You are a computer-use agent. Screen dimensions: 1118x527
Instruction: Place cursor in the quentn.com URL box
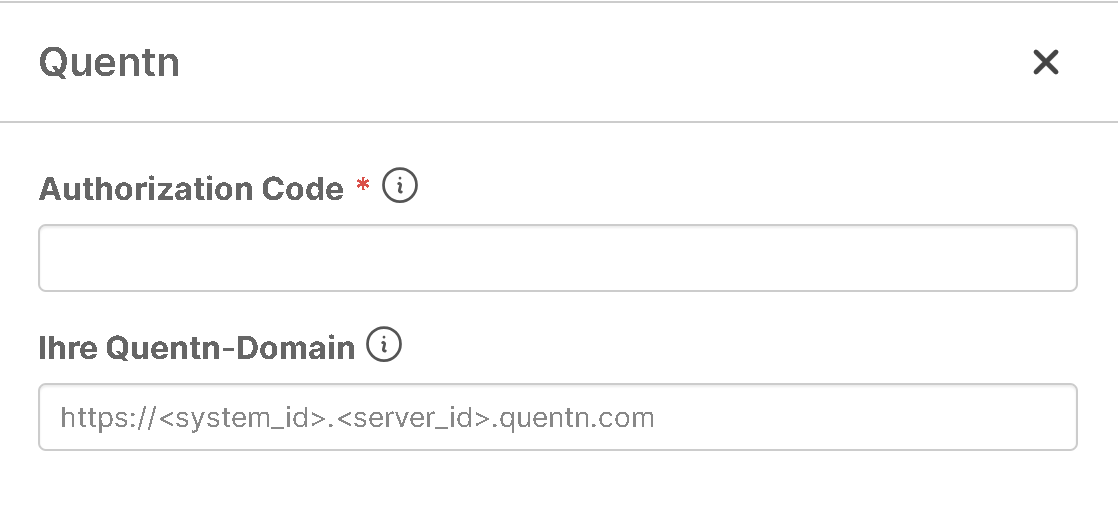[x=557, y=417]
